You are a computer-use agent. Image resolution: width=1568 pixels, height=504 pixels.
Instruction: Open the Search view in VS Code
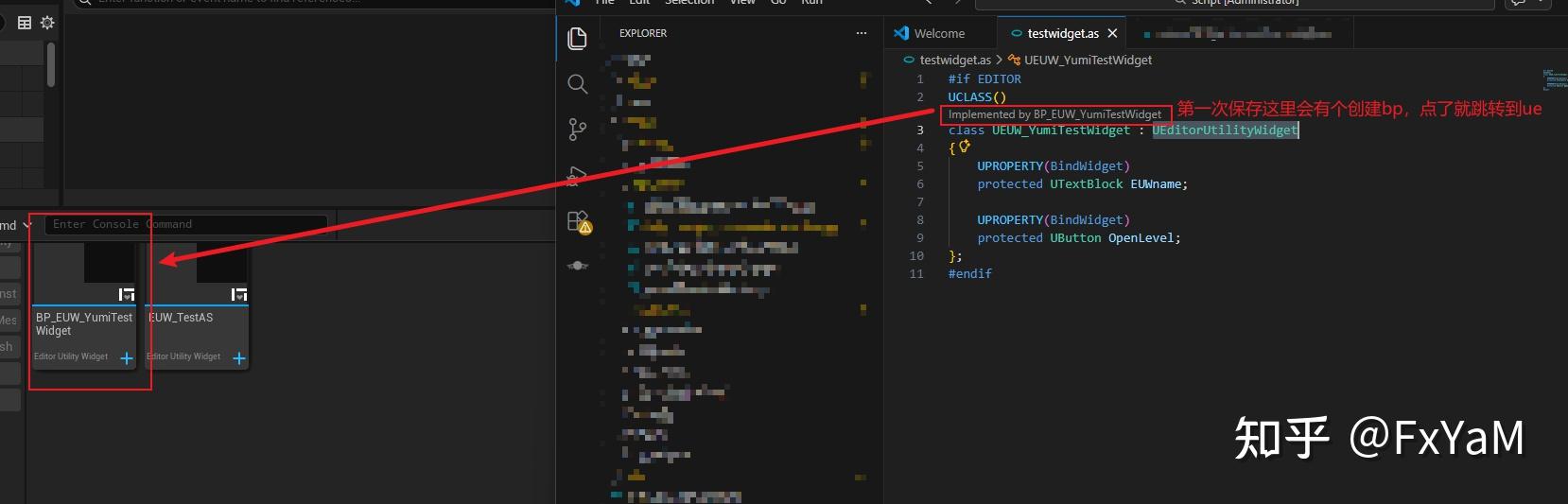tap(577, 84)
